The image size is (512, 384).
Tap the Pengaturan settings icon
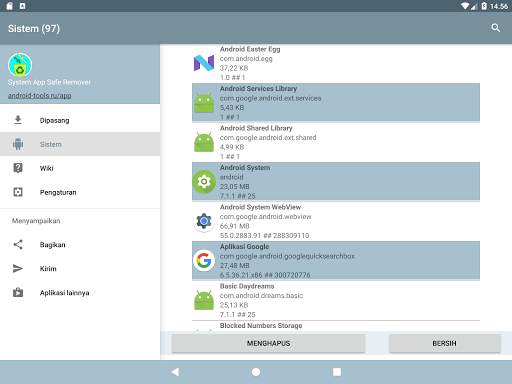[18, 192]
